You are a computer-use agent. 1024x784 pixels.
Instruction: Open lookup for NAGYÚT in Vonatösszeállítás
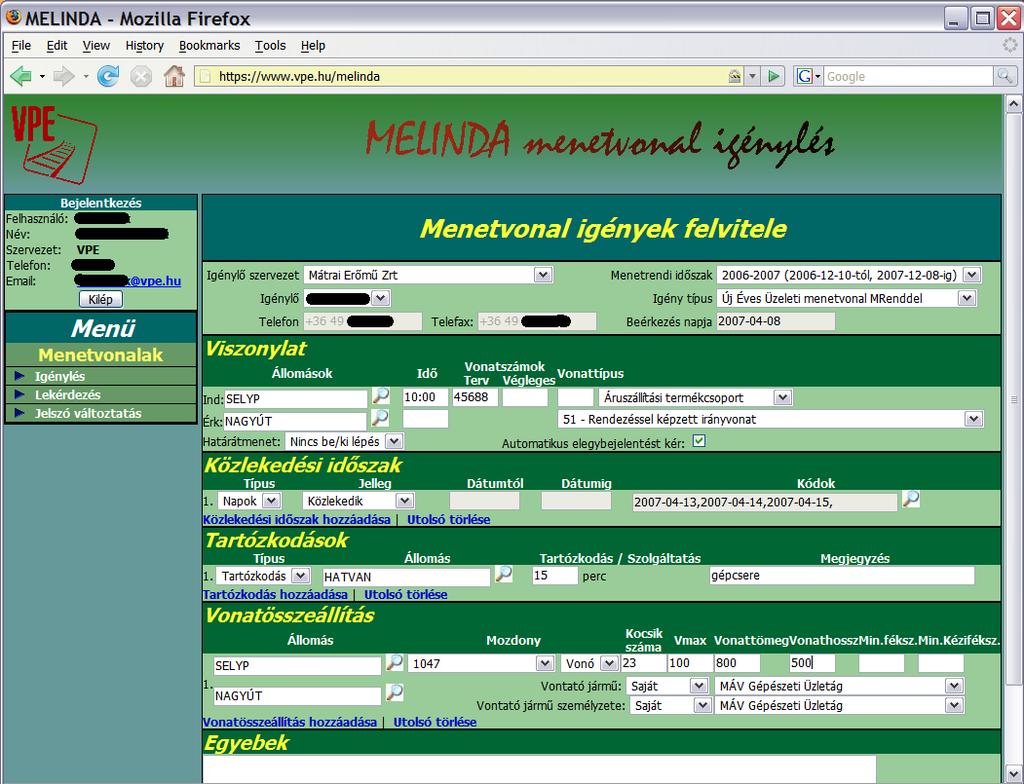(394, 693)
